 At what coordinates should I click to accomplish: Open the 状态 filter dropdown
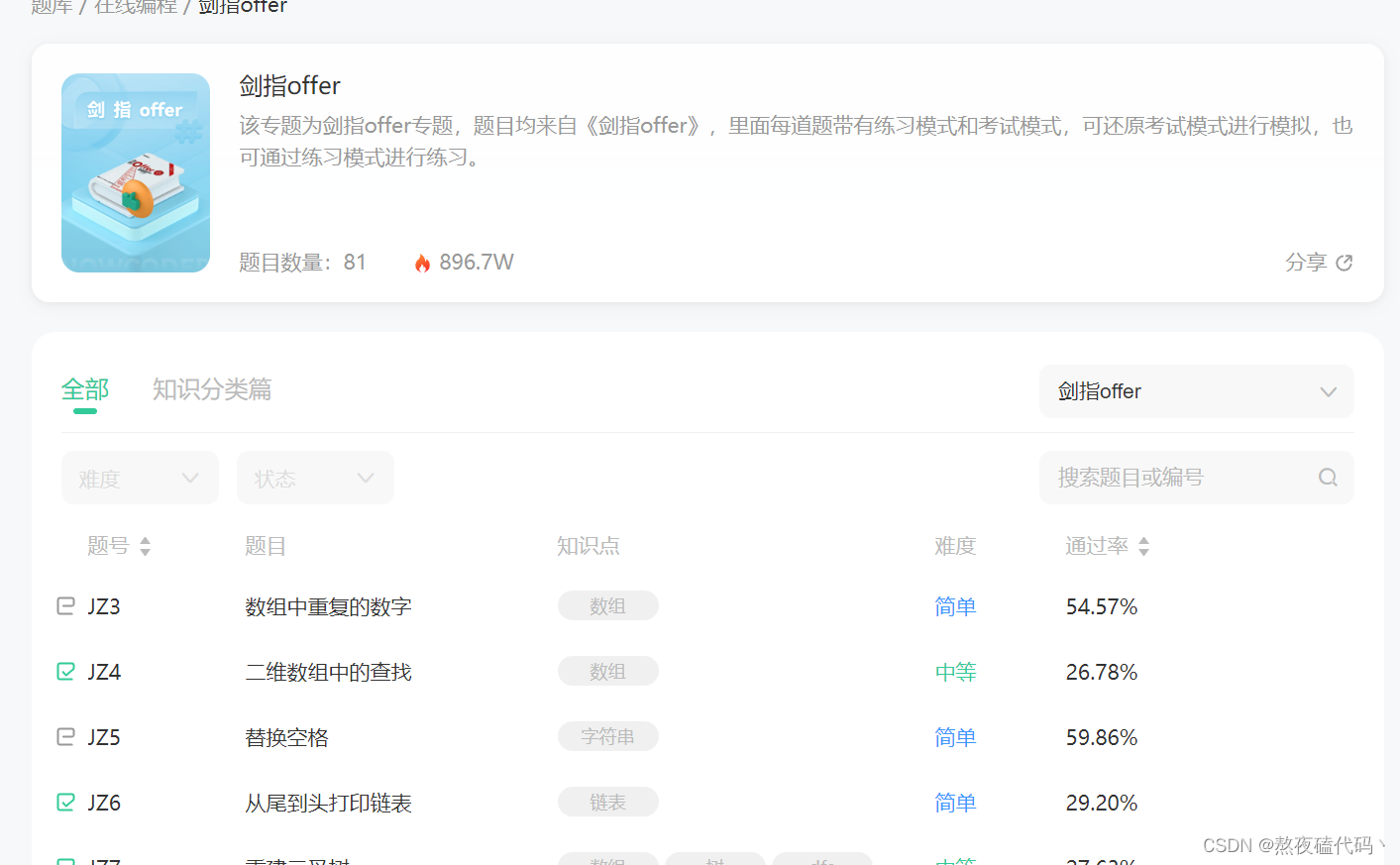pyautogui.click(x=315, y=478)
